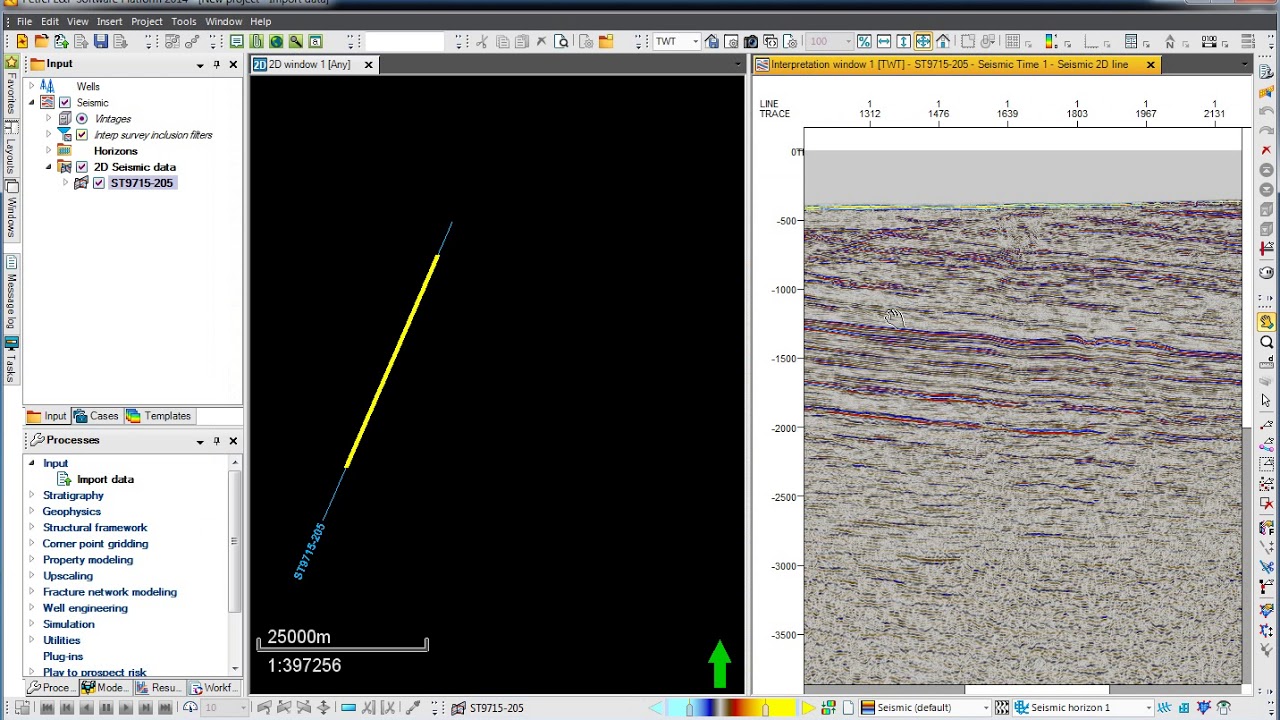Switch to the Templates tab

coord(159,416)
